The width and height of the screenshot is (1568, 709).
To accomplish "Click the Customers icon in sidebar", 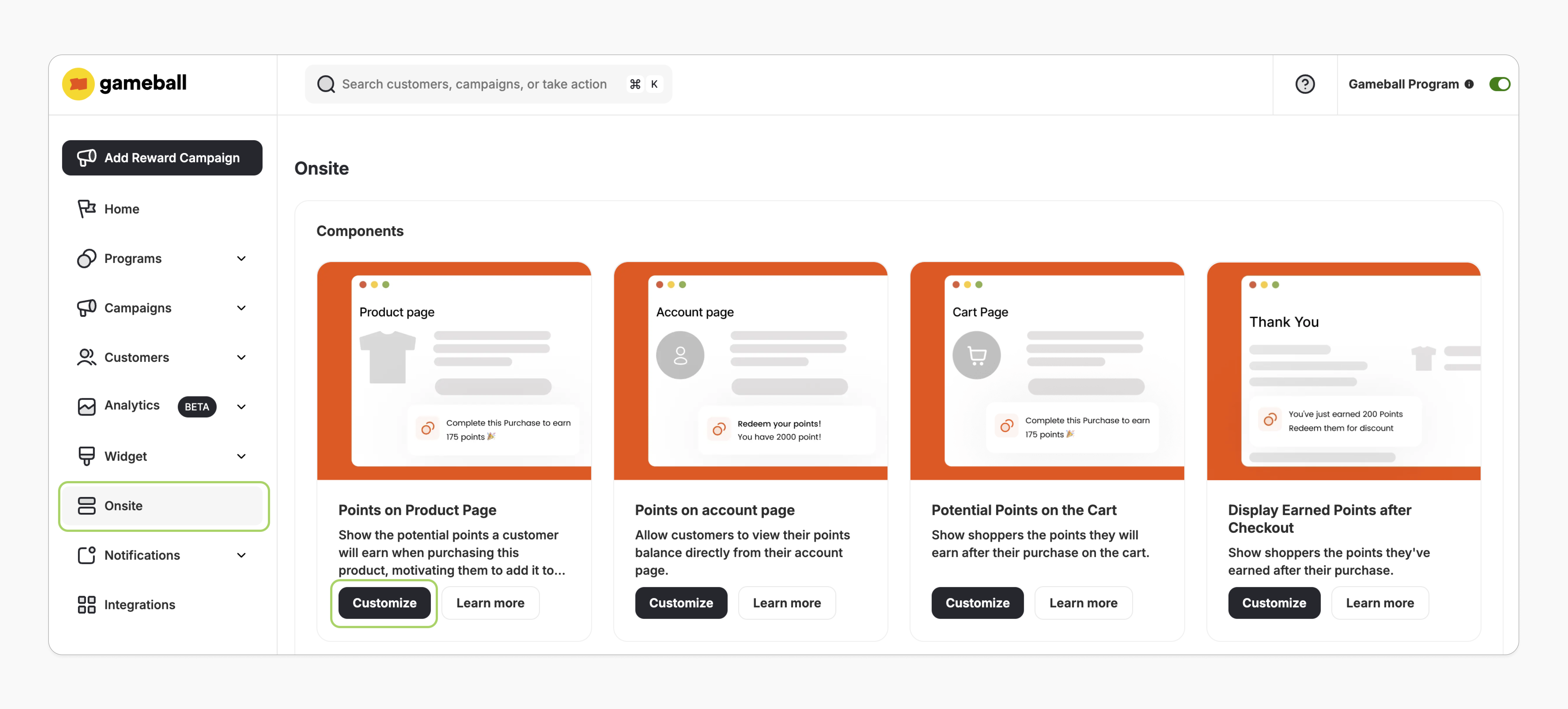I will click(87, 357).
